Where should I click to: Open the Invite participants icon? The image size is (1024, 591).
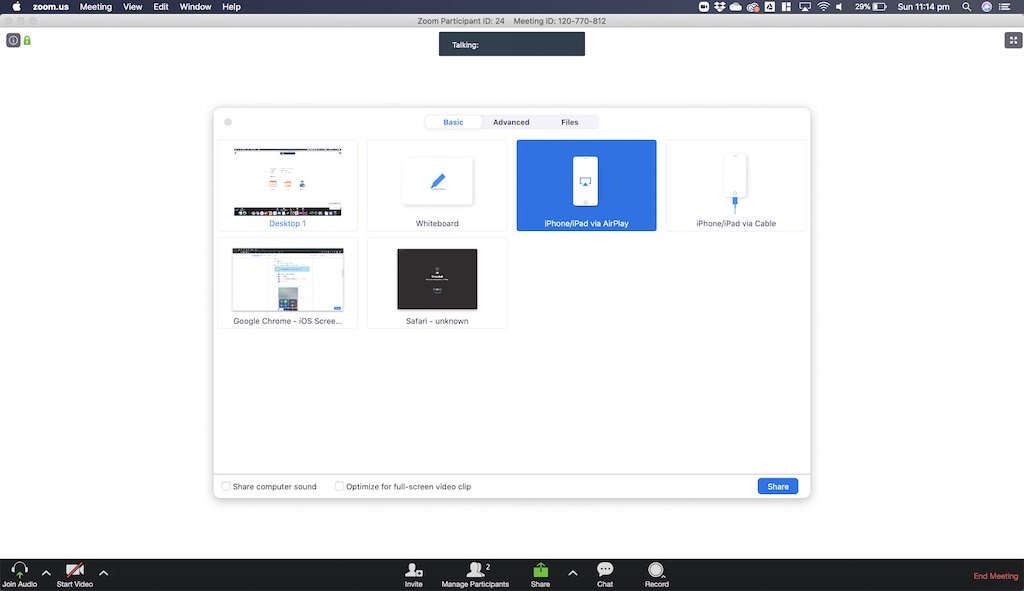coord(413,570)
